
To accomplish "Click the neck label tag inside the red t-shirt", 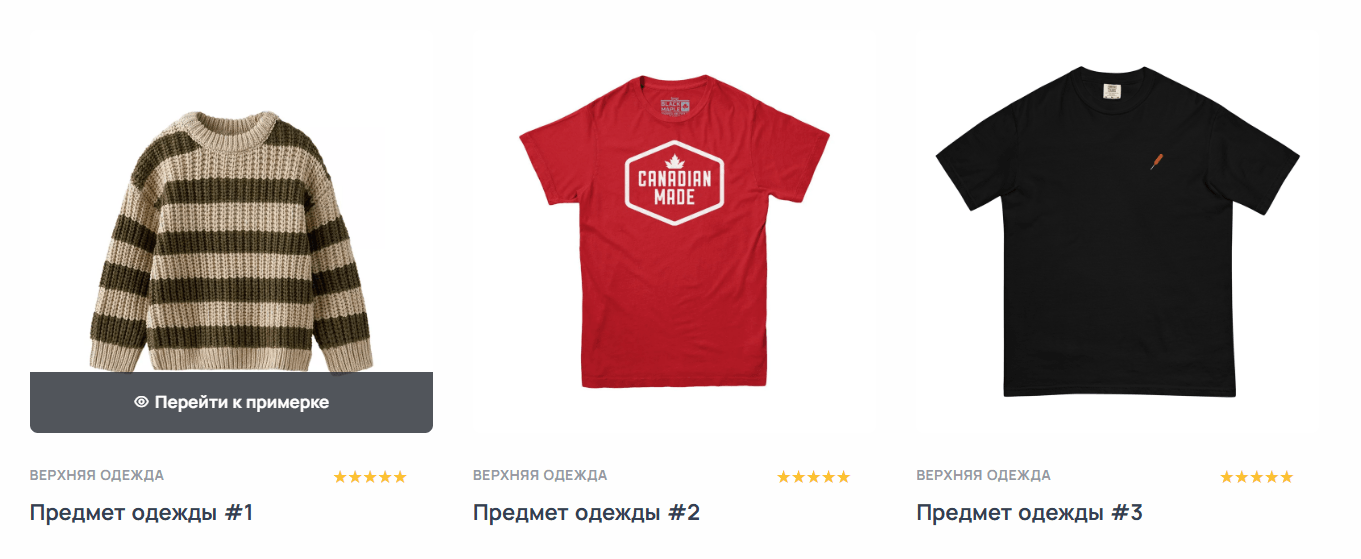I will coord(675,105).
